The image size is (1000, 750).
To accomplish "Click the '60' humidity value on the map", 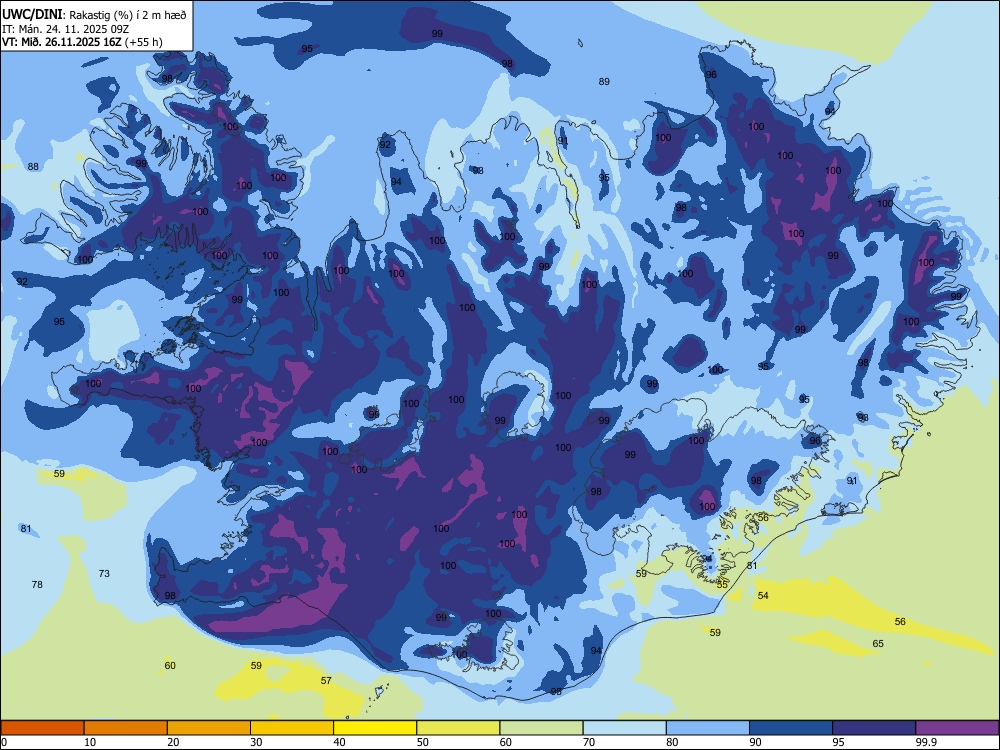I will [x=170, y=665].
